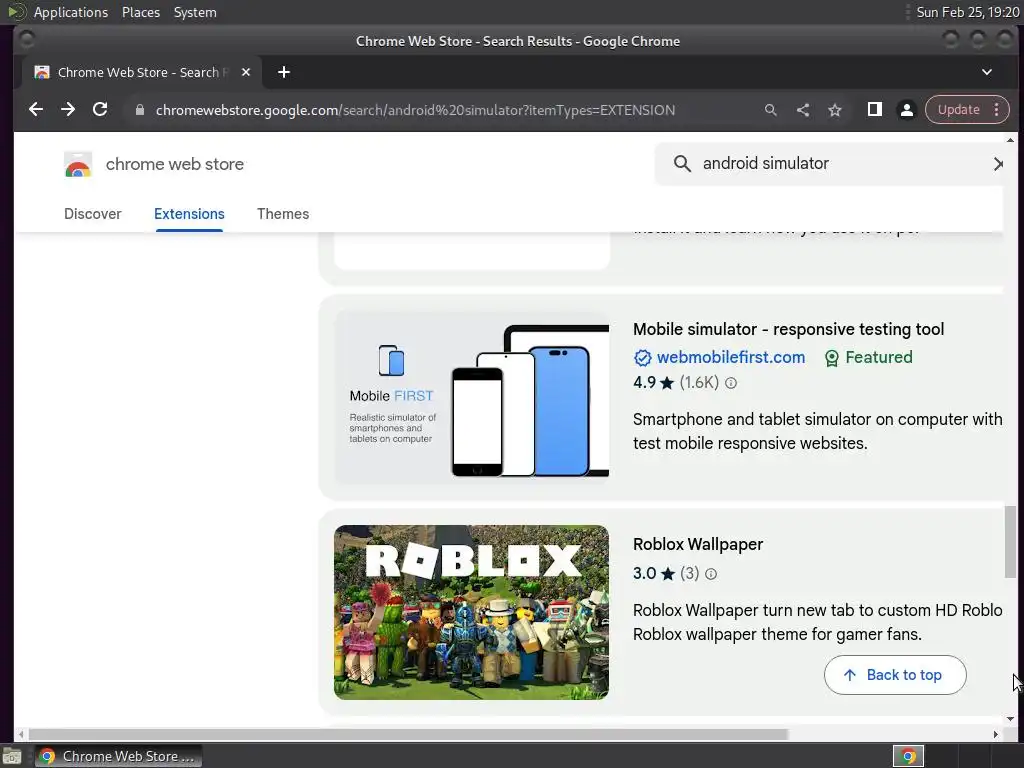Click the scroll down arrow

(1010, 719)
